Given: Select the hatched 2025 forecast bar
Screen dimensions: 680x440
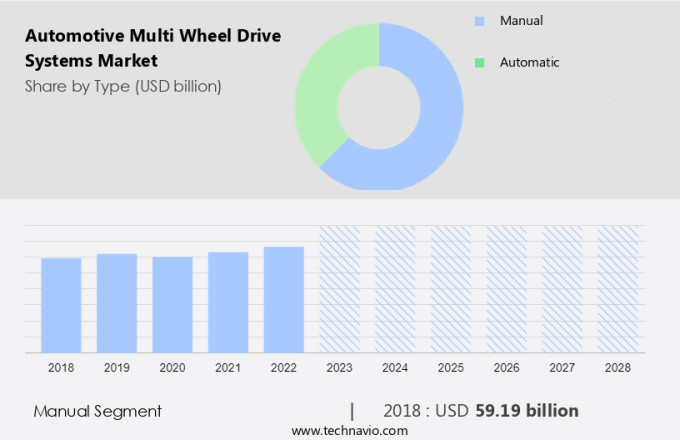Looking at the screenshot, I should pyautogui.click(x=451, y=289).
